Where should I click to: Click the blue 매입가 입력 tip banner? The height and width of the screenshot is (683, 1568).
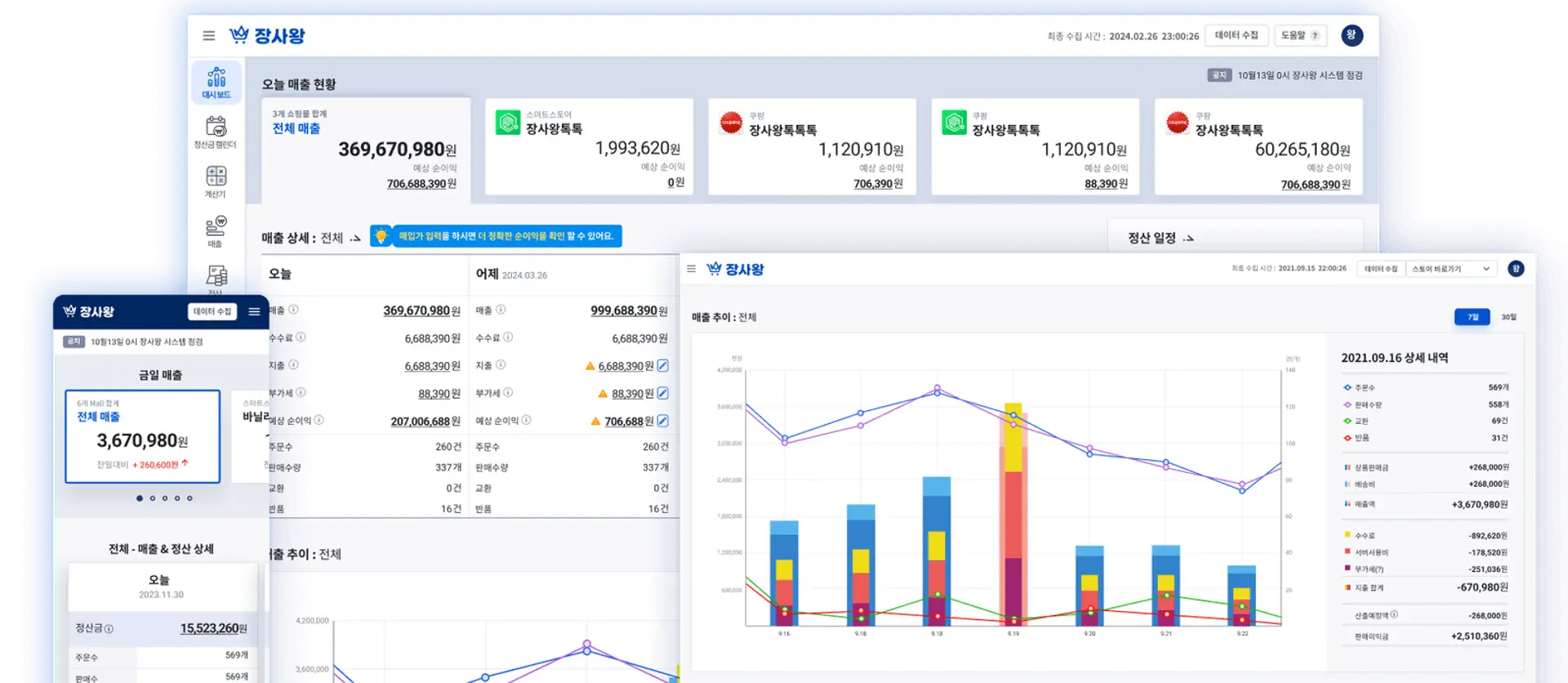point(506,236)
